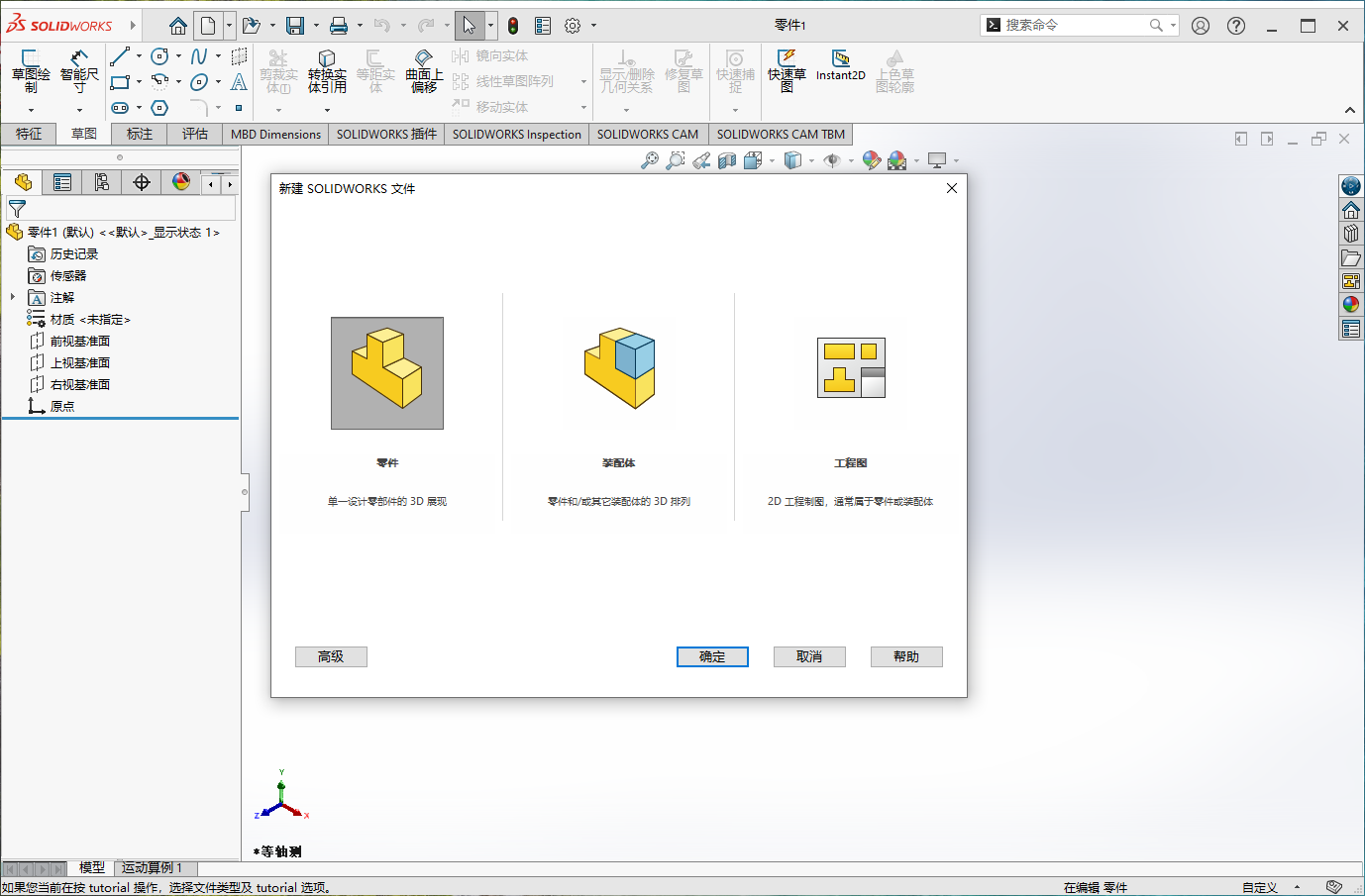Select the Spline sketch tool
1365x896 pixels.
pyautogui.click(x=199, y=56)
